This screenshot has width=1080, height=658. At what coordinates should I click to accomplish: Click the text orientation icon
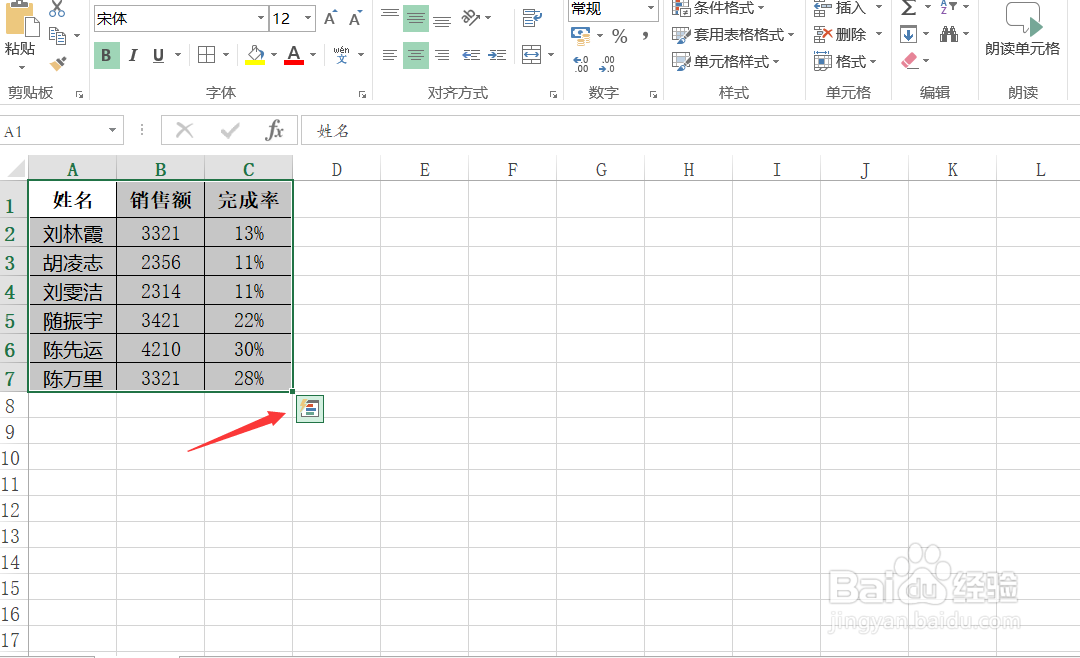click(471, 18)
